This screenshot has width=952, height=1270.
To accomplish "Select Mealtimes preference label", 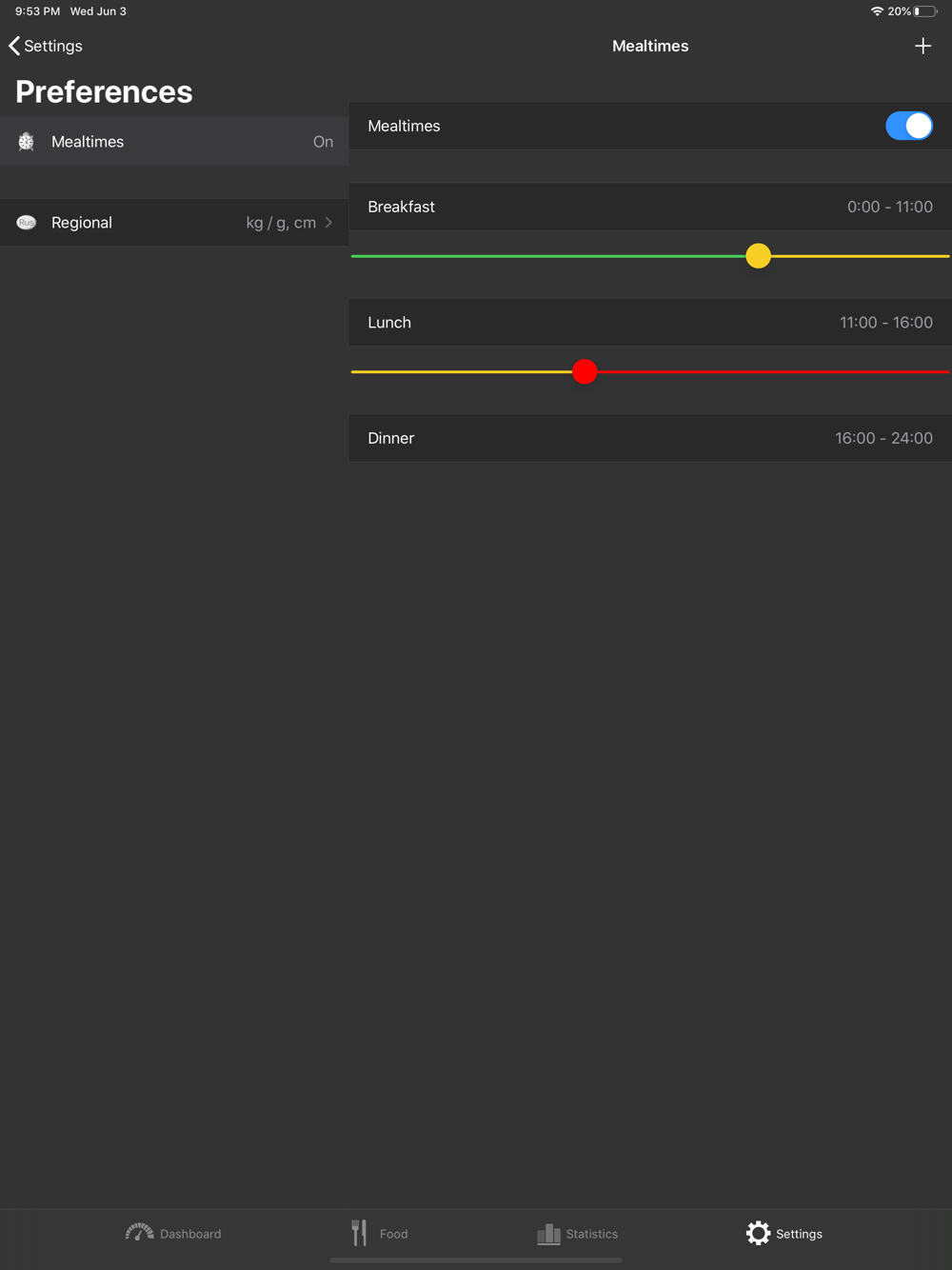I will click(x=88, y=142).
